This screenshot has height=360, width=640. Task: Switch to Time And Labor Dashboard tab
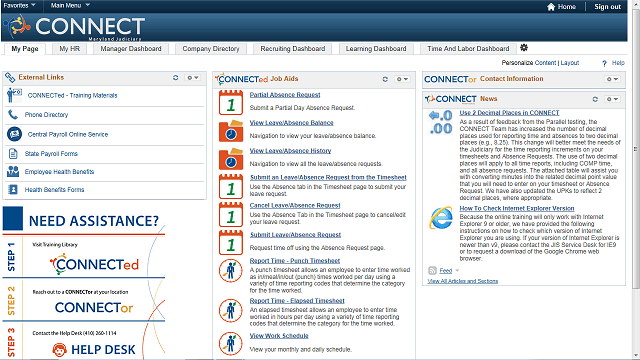[x=468, y=49]
